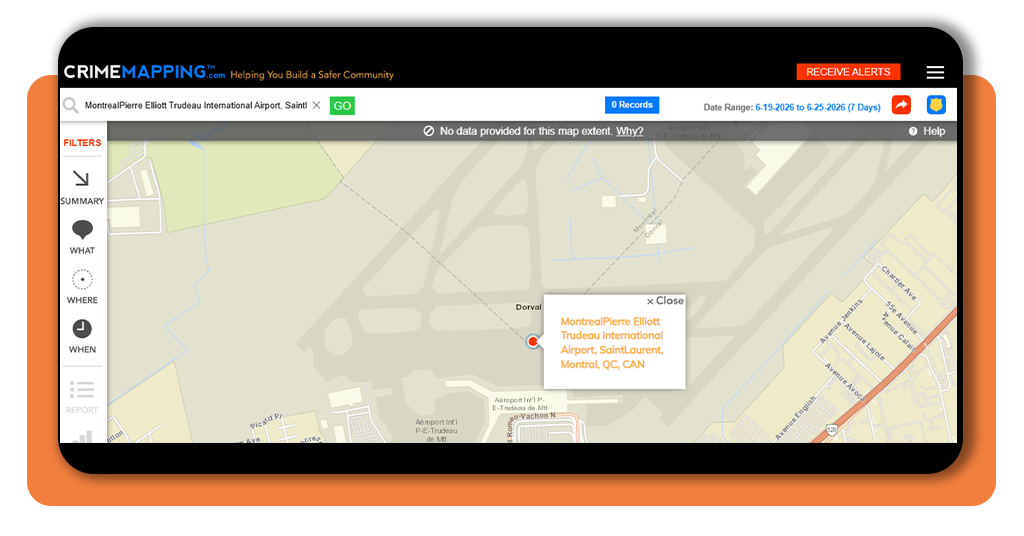Open the Summary filter
This screenshot has height=536, width=1024.
[82, 187]
